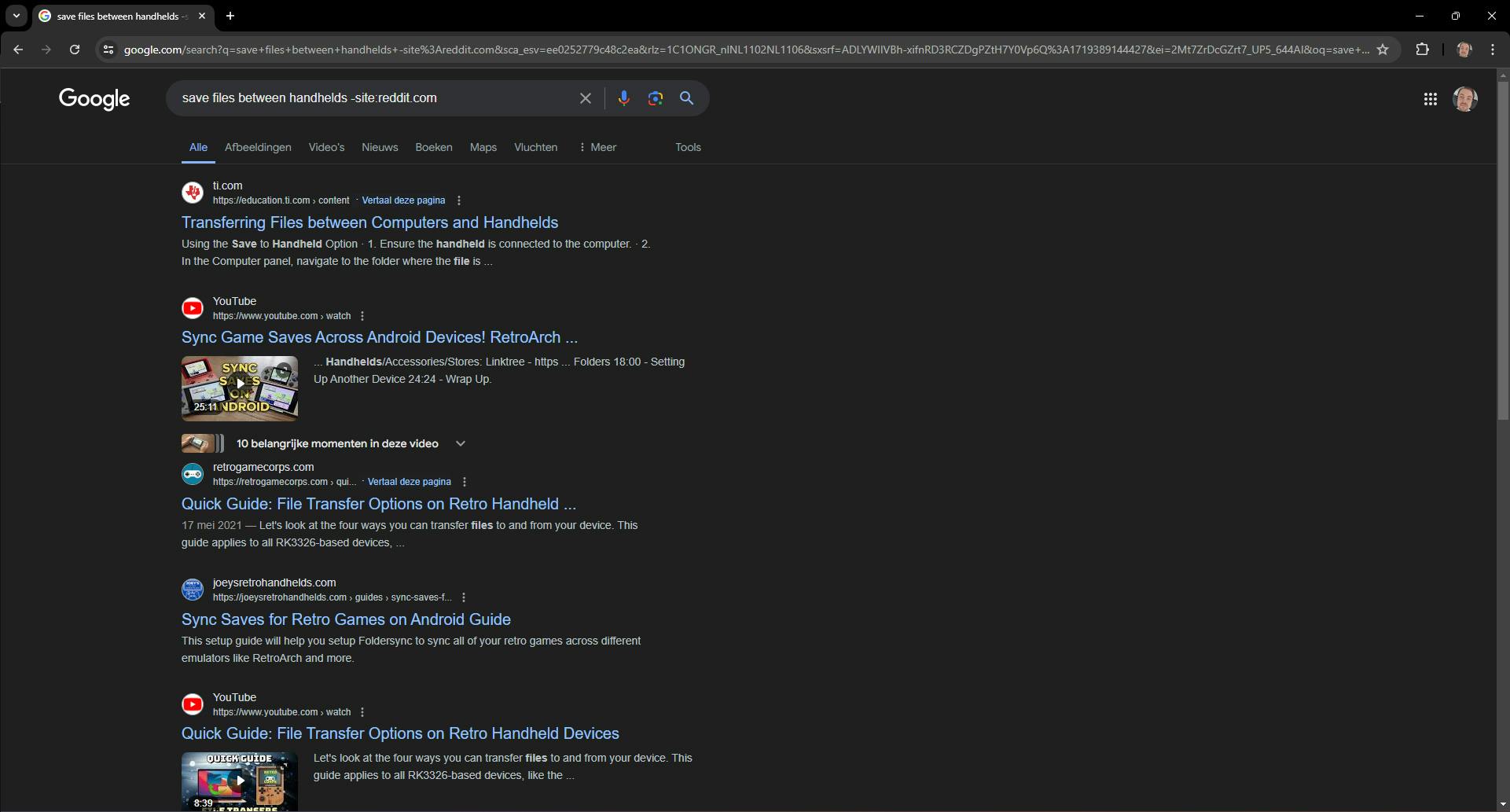Open the Chrome three-dot menu

click(x=1493, y=50)
